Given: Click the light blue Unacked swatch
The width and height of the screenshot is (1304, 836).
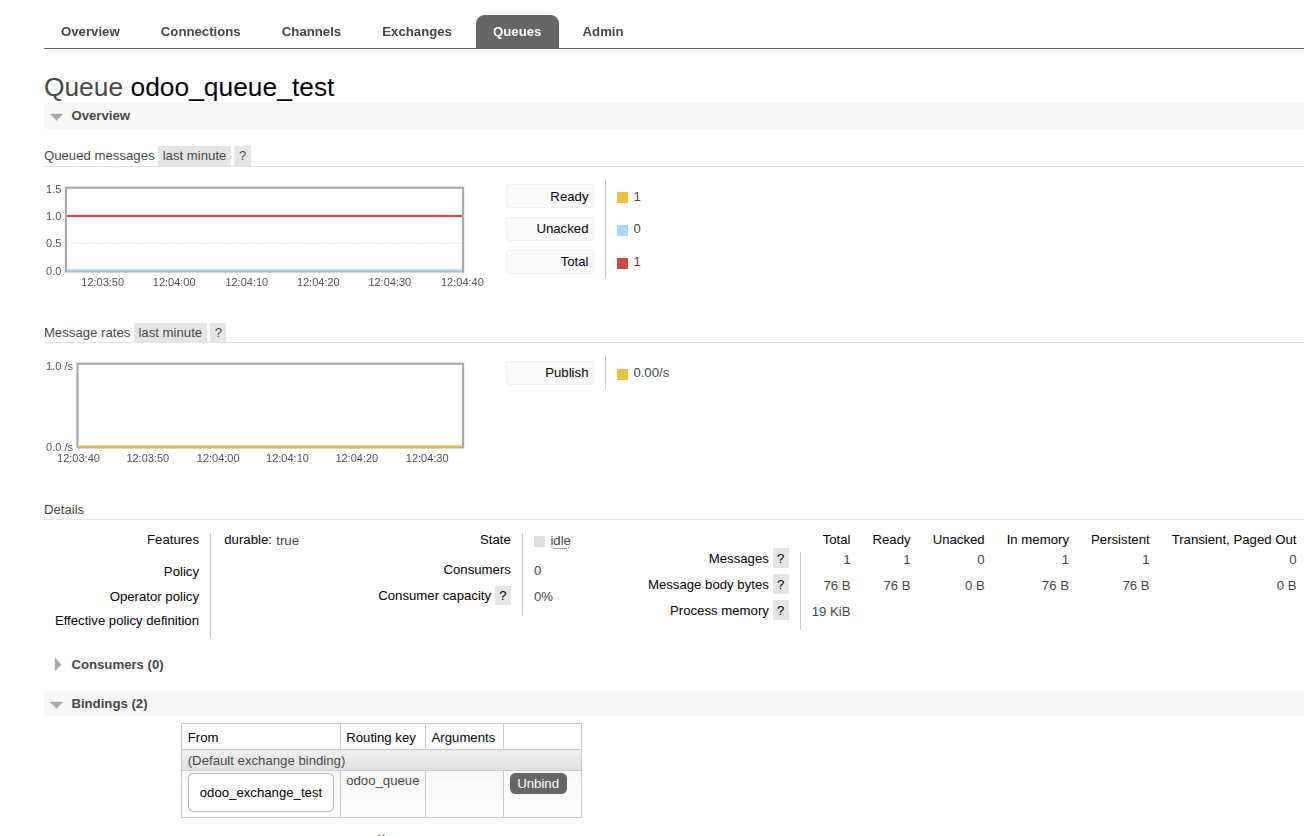Looking at the screenshot, I should click(622, 230).
